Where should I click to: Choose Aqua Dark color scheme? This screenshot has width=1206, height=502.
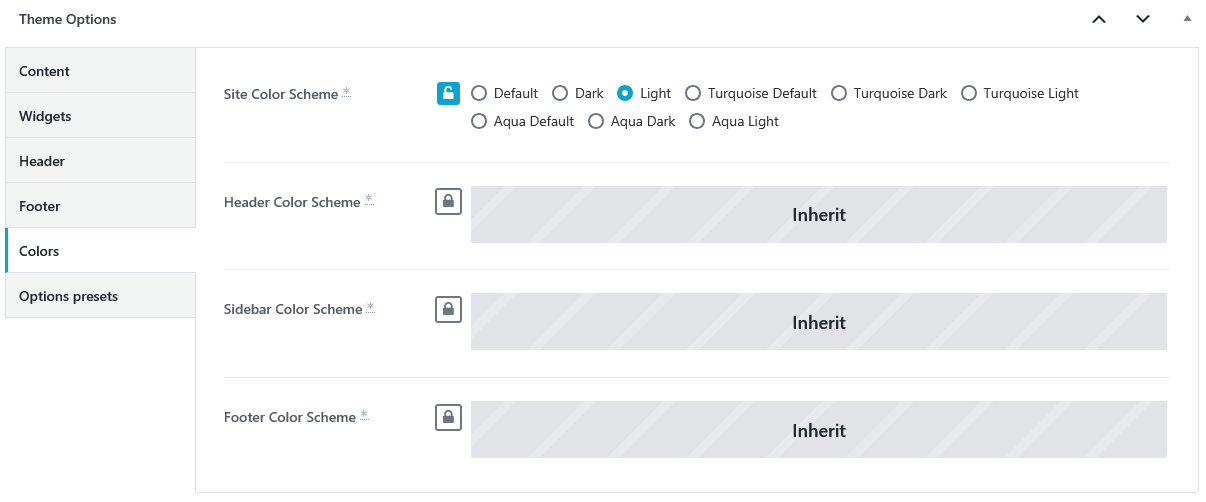(596, 121)
